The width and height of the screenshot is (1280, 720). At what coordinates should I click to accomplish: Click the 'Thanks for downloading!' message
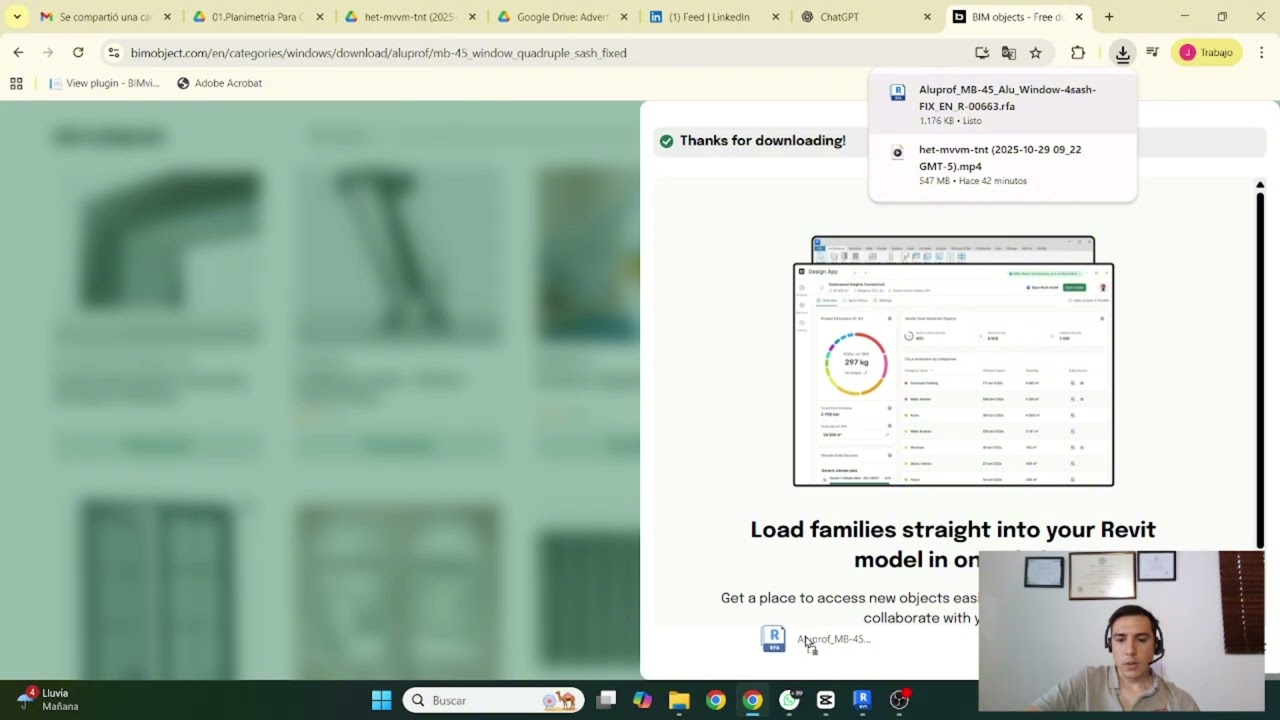coord(762,141)
